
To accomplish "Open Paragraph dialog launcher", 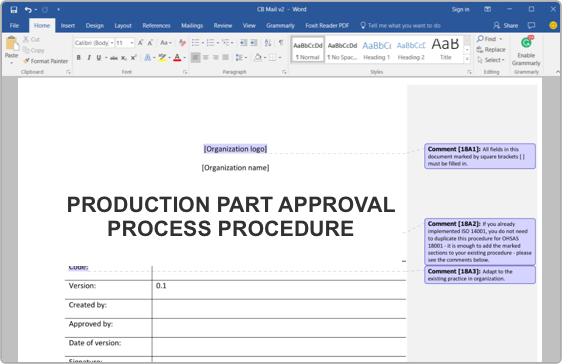I will click(284, 72).
